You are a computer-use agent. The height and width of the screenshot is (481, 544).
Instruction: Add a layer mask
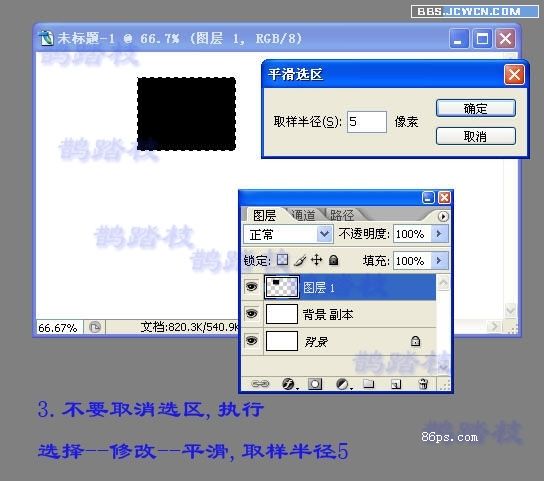(315, 384)
